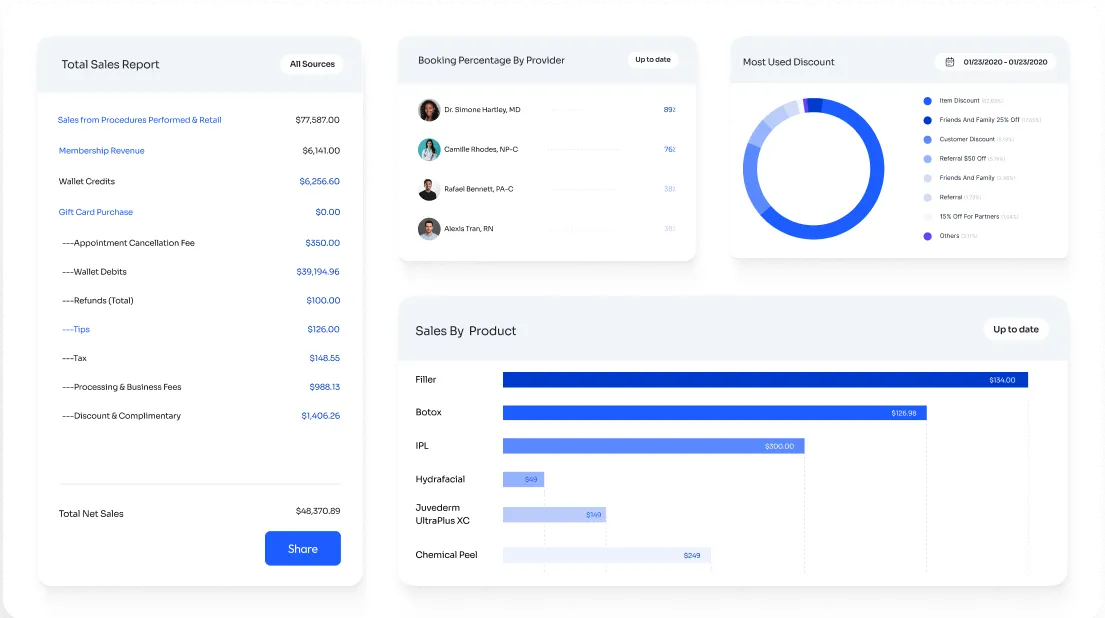Click the Customer Discount legend dot
Screen dimensions: 1105x618
928,140
